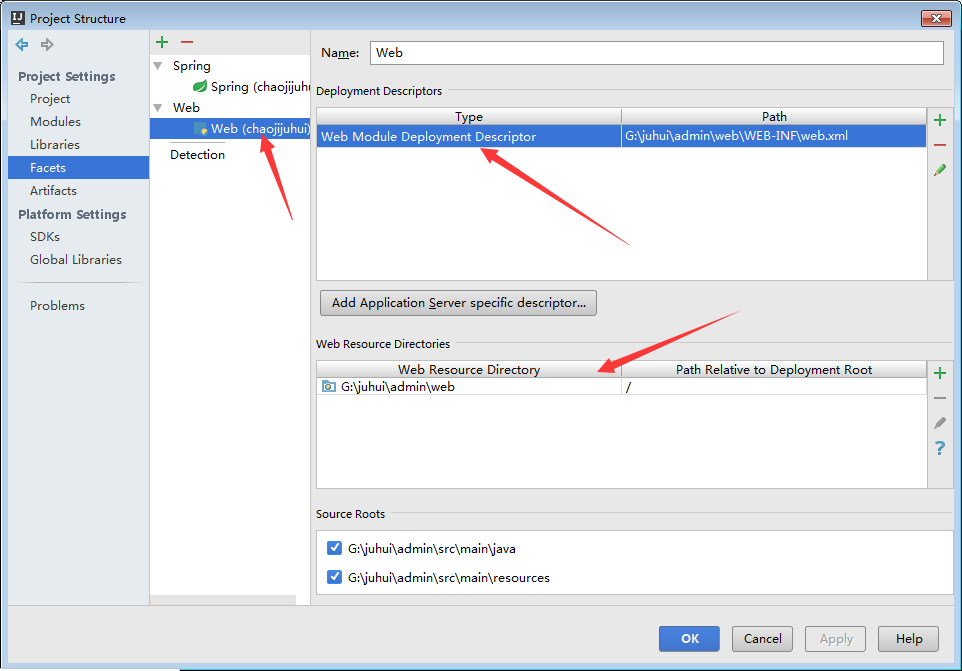Remove web resource directory minus icon
962x671 pixels.
(939, 398)
